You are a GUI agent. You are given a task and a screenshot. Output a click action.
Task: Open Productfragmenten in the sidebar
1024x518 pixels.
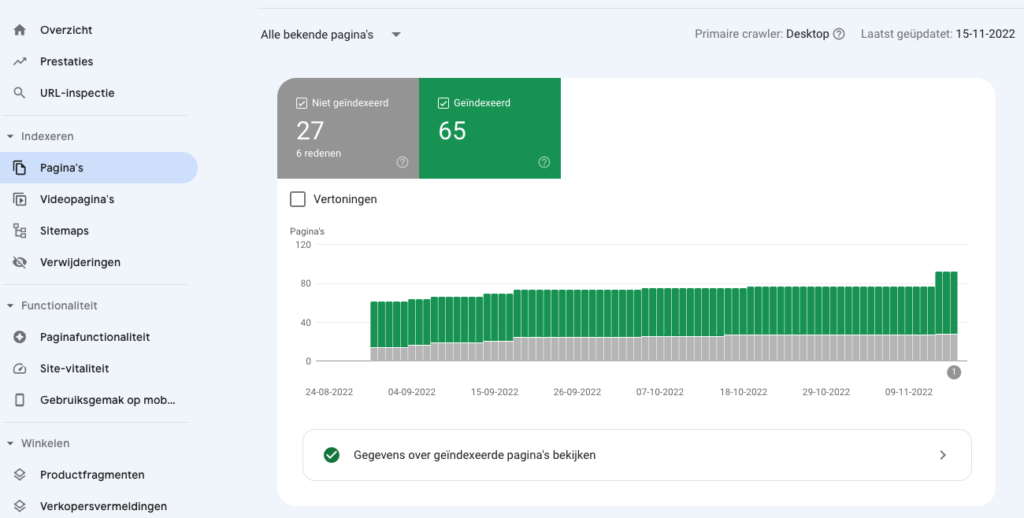[92, 475]
